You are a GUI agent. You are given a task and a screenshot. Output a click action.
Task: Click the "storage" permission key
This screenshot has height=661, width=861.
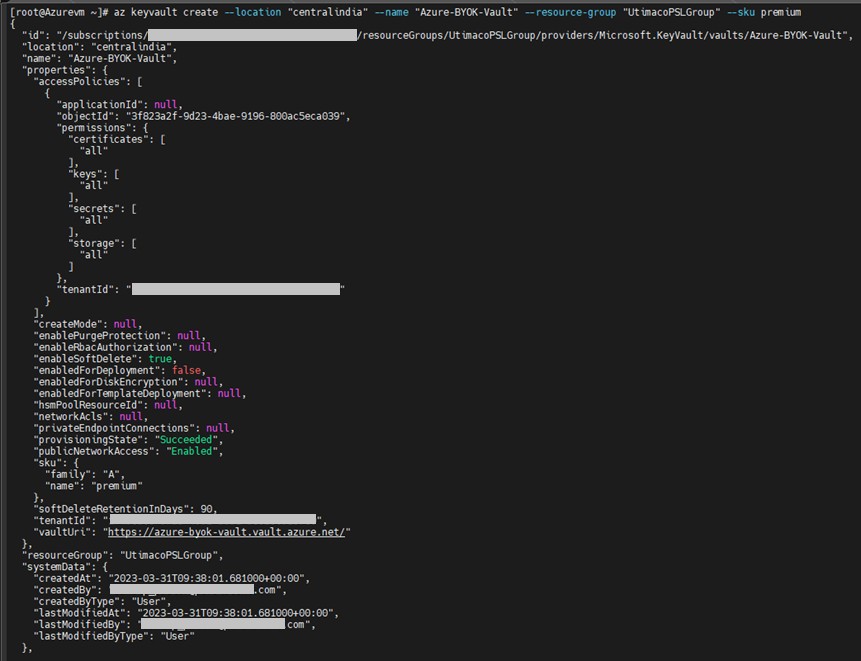pos(97,243)
